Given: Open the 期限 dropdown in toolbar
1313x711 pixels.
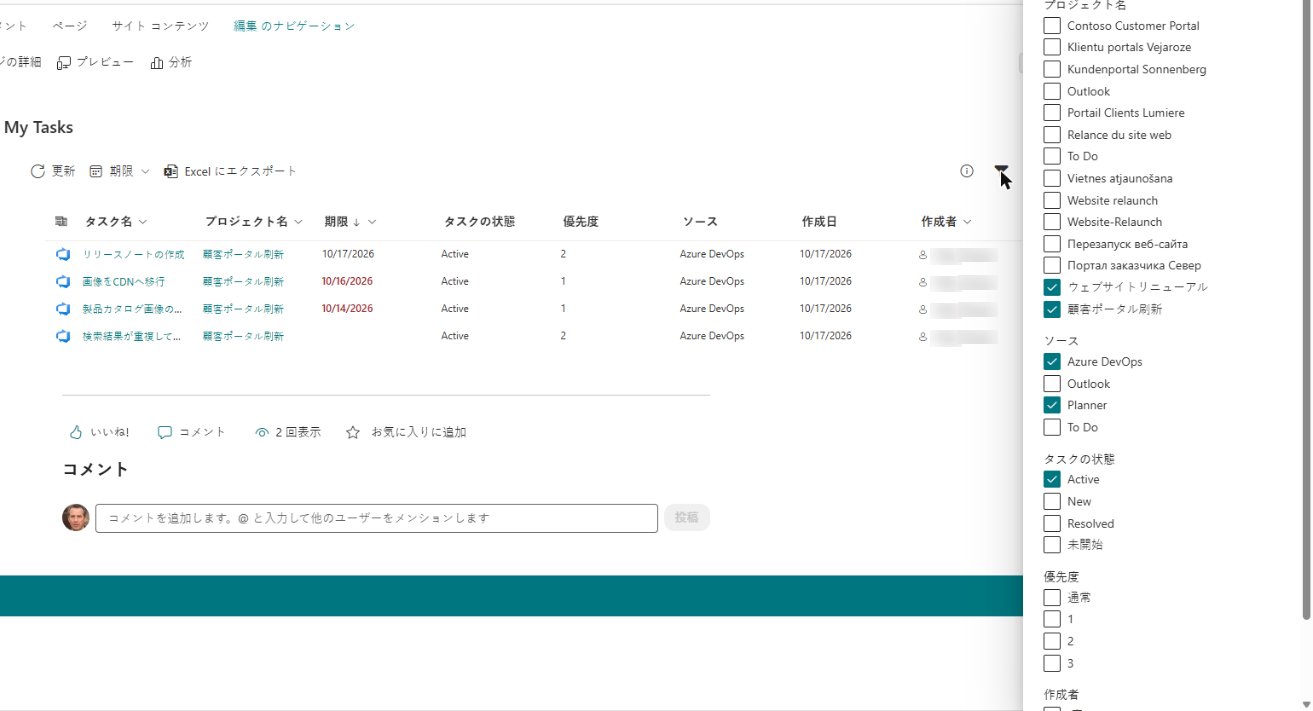Looking at the screenshot, I should coord(120,171).
